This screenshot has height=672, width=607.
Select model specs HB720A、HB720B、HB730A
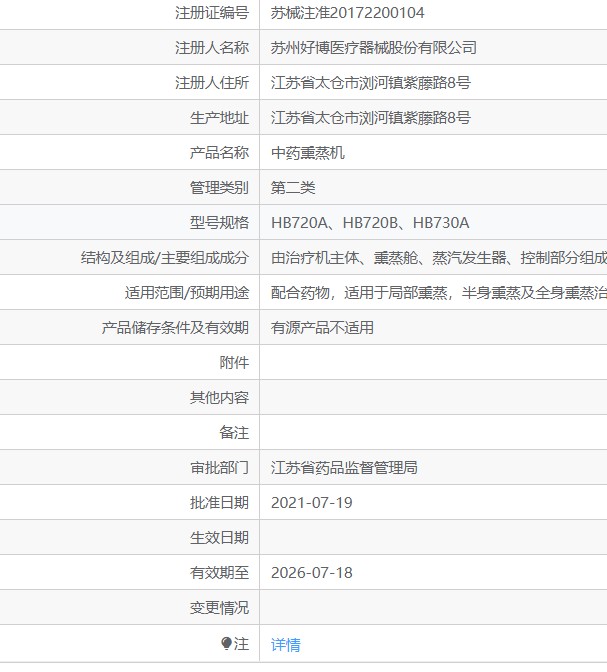370,223
